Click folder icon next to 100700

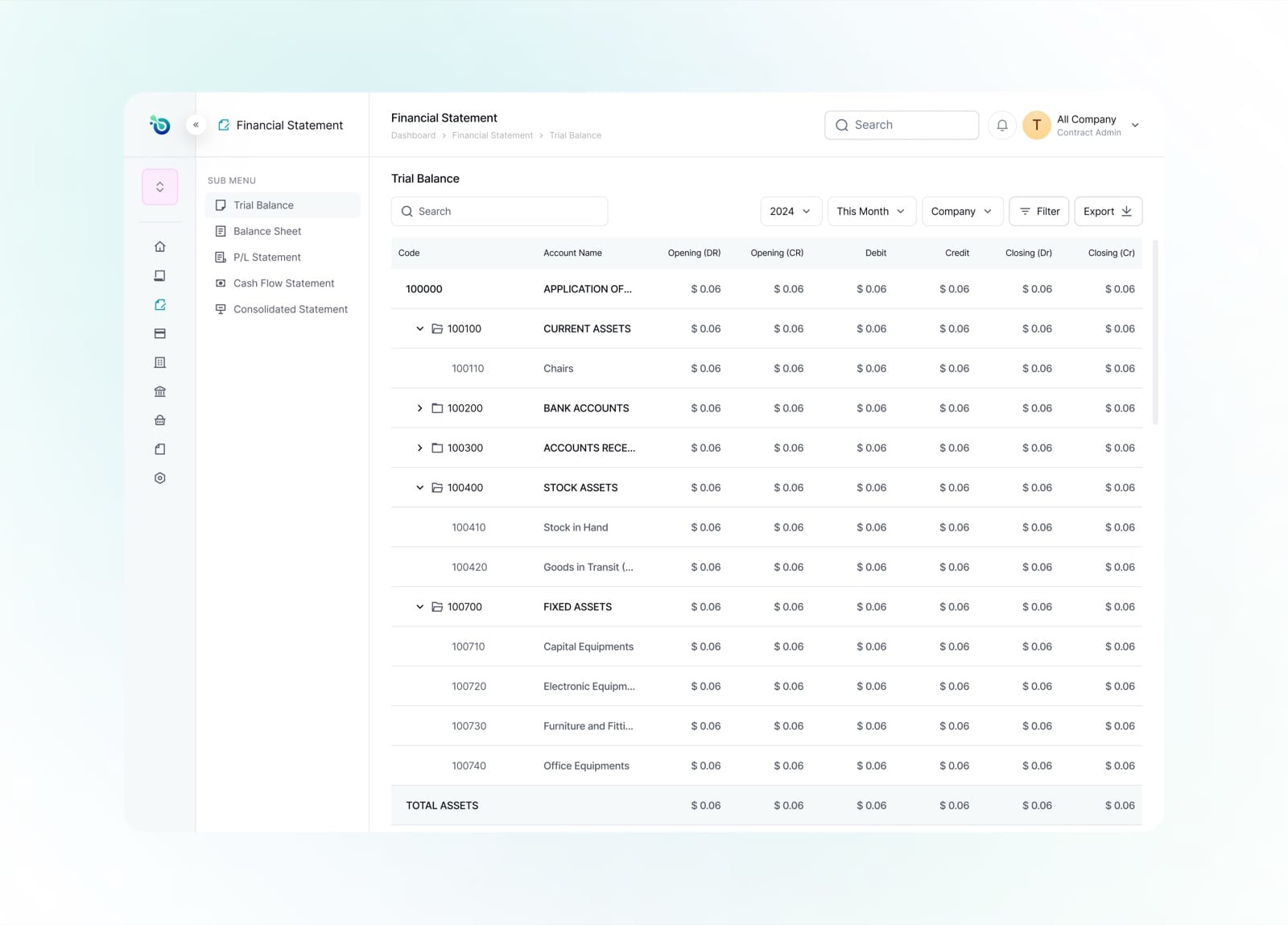pyautogui.click(x=437, y=607)
